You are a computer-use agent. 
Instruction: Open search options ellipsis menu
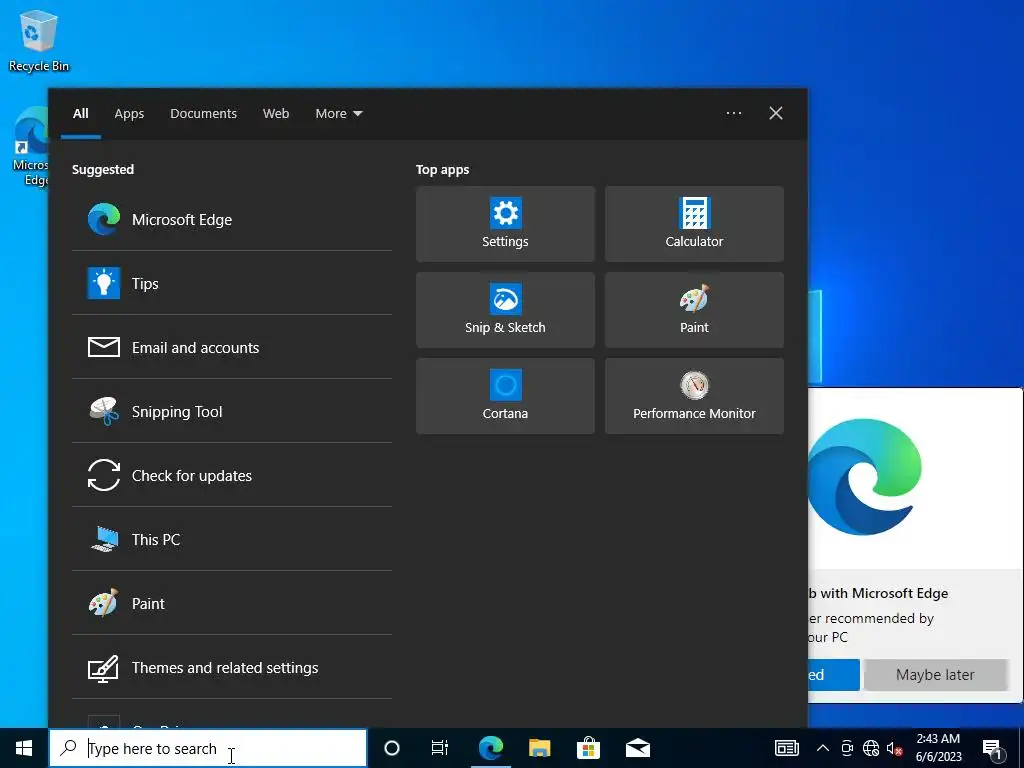734,113
